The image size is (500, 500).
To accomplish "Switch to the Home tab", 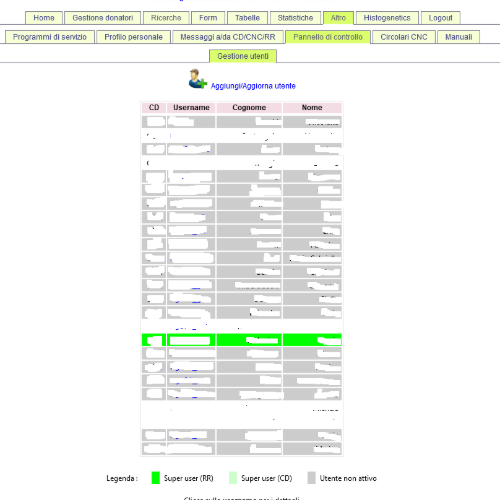I will [x=44, y=18].
